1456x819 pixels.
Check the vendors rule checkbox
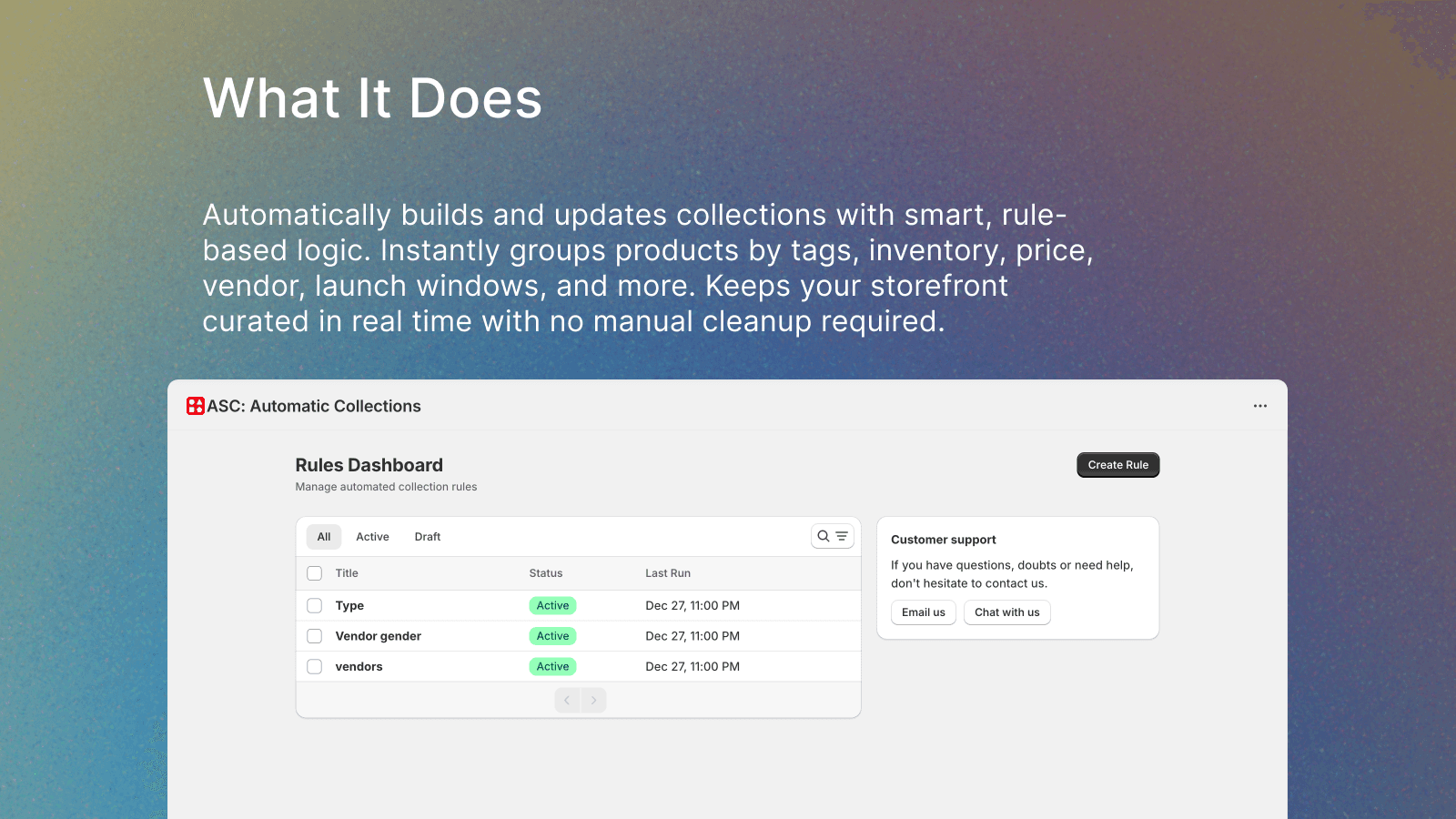[314, 665]
